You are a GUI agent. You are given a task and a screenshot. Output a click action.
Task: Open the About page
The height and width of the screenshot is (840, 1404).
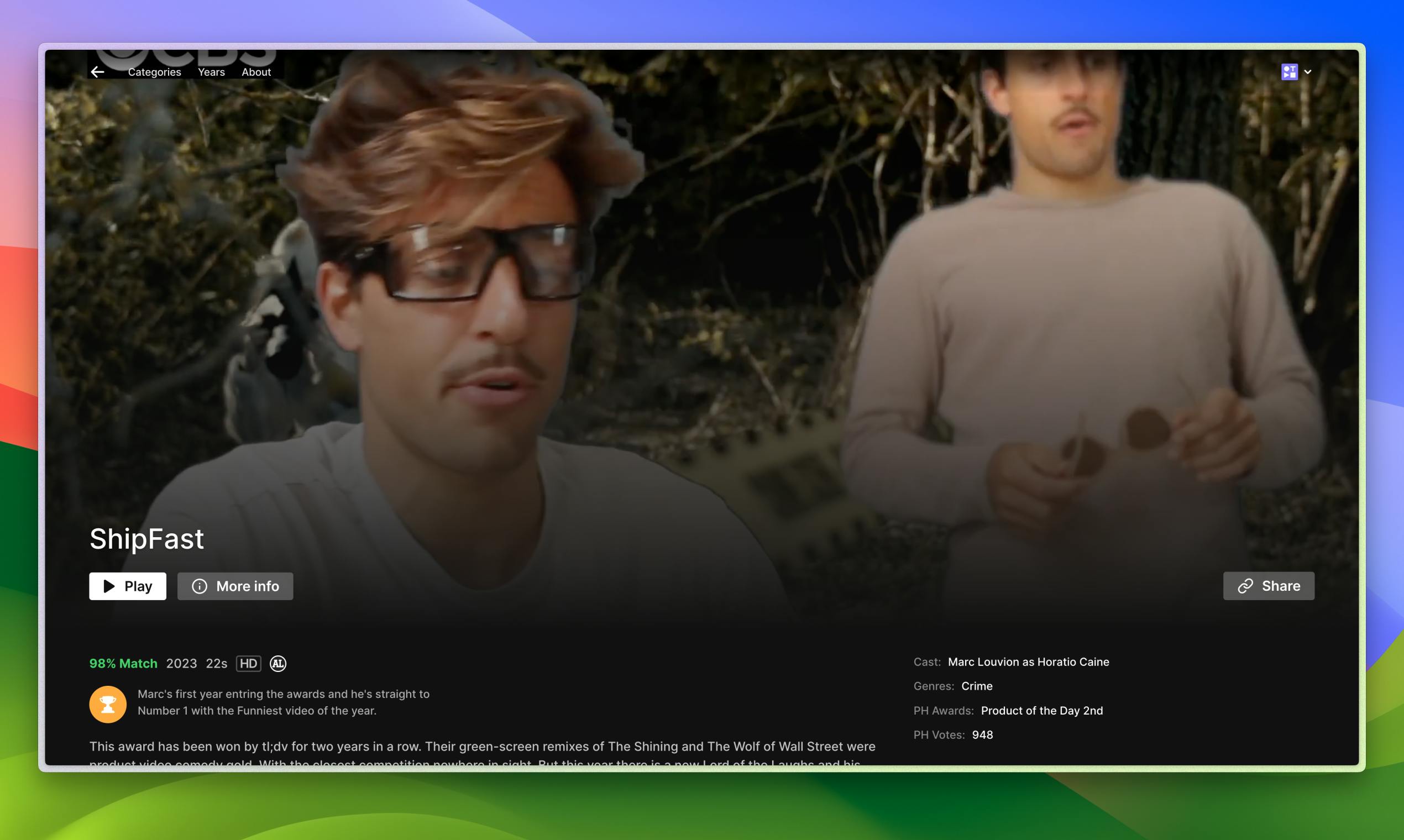(x=256, y=72)
